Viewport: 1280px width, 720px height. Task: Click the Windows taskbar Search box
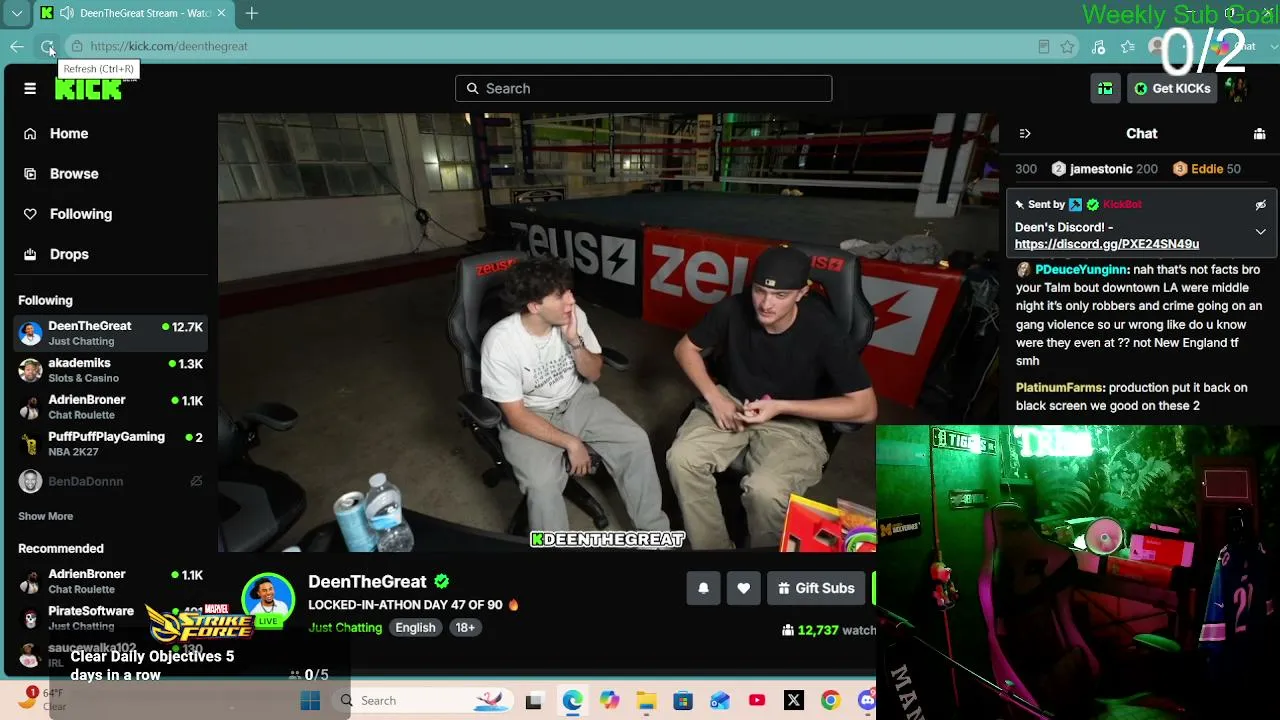pos(423,701)
